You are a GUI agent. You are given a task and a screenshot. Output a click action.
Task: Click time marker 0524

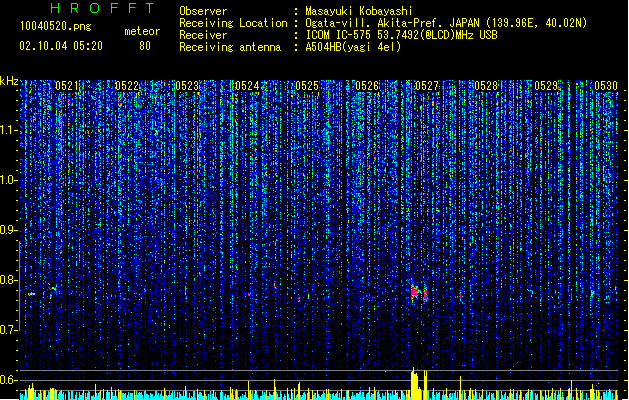point(247,86)
